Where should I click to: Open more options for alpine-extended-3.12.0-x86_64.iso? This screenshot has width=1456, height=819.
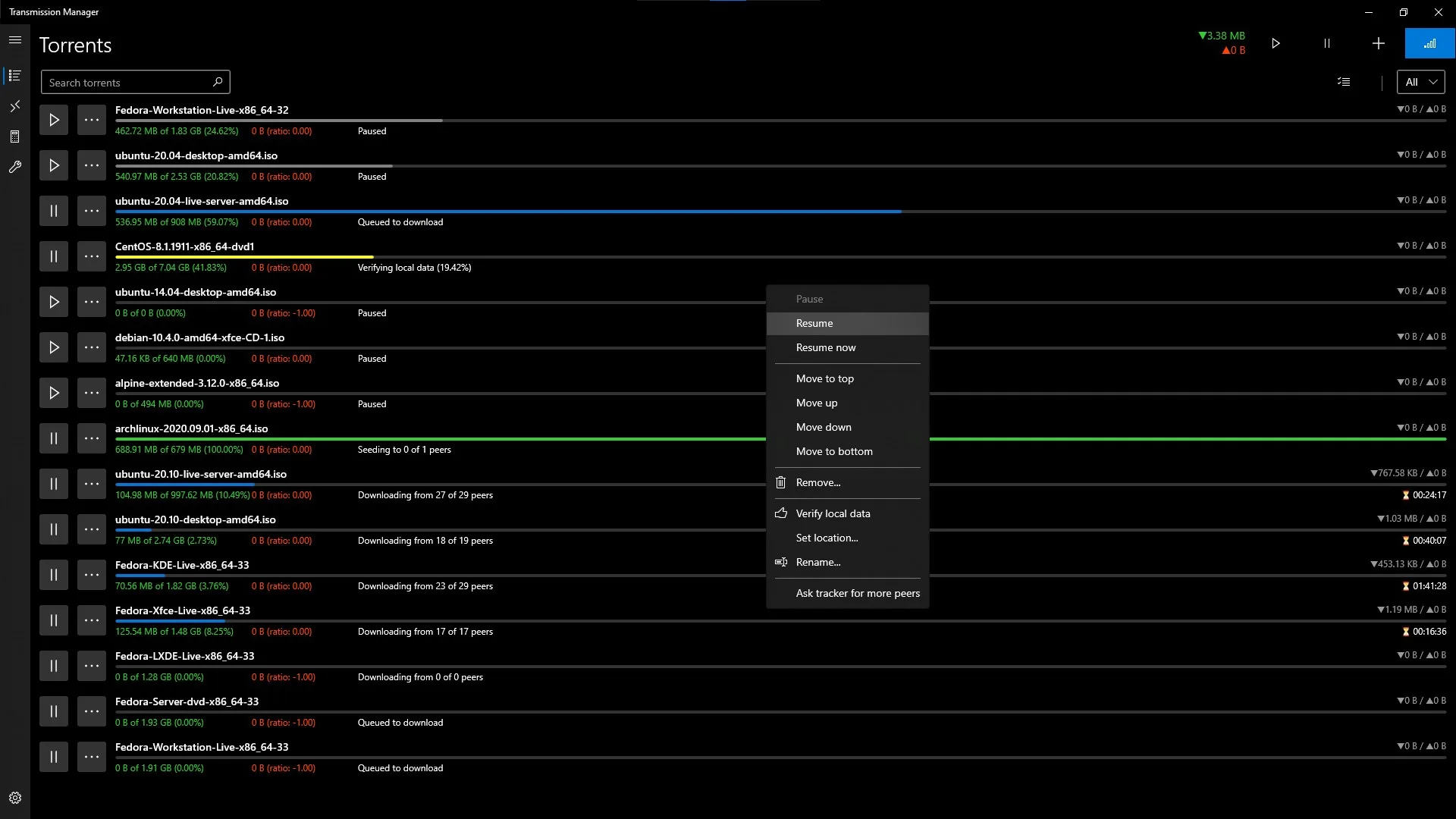click(92, 393)
